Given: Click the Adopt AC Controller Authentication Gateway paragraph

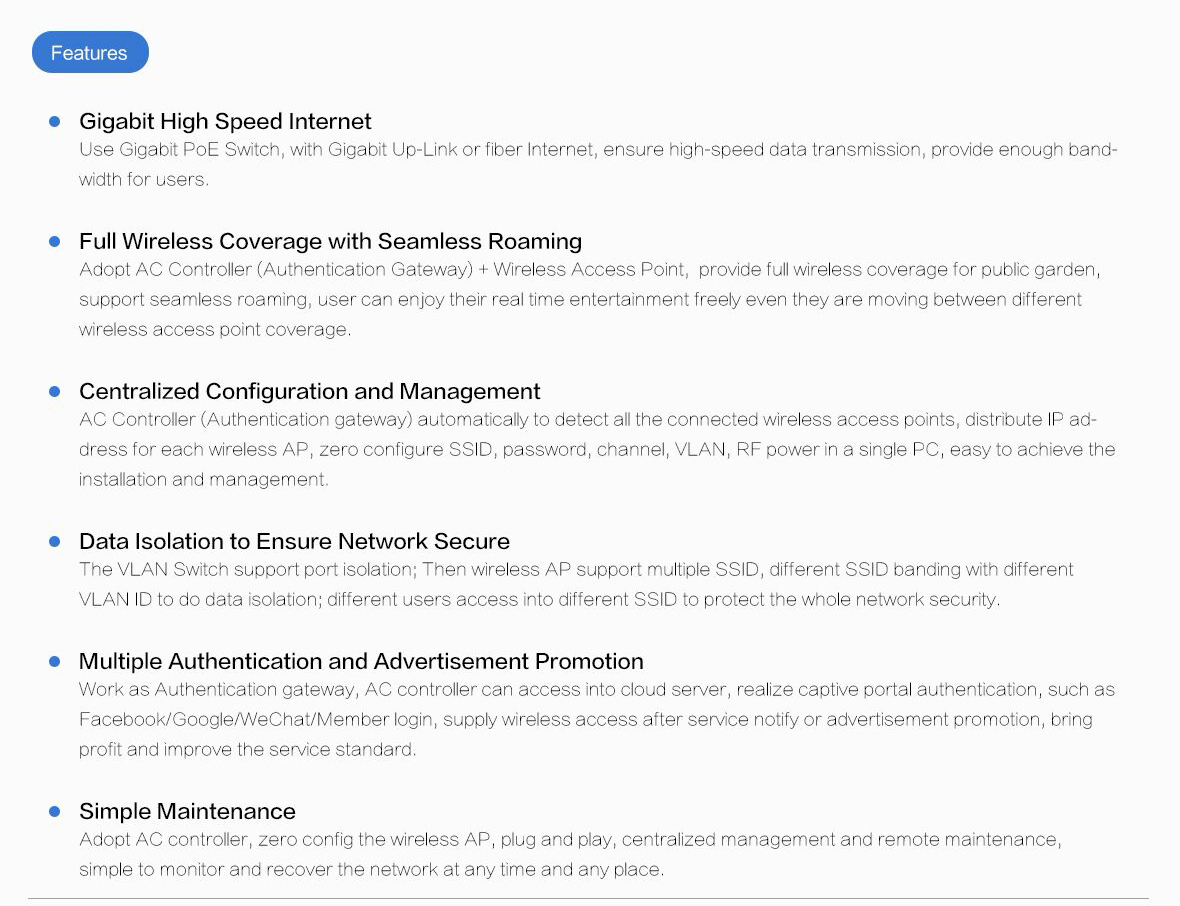Looking at the screenshot, I should (590, 299).
